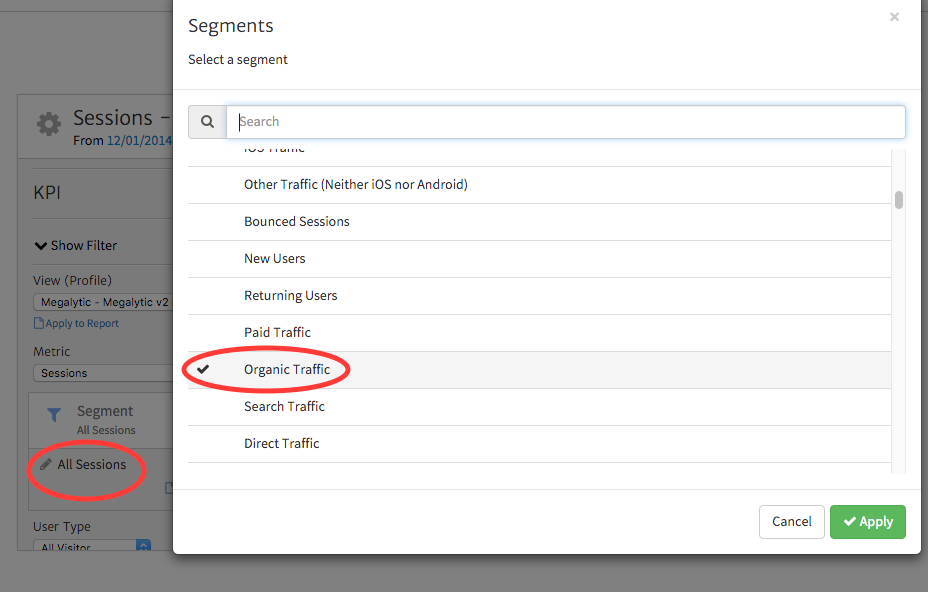Click the Segment funnel icon
Screen dimensions: 928x592
point(55,416)
